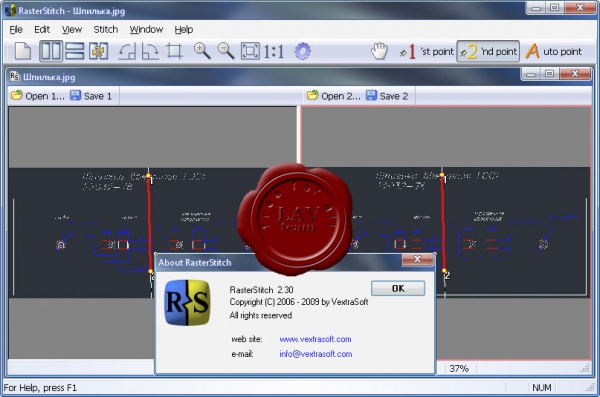Open the View menu
Screen dimensions: 600x397
pos(72,29)
